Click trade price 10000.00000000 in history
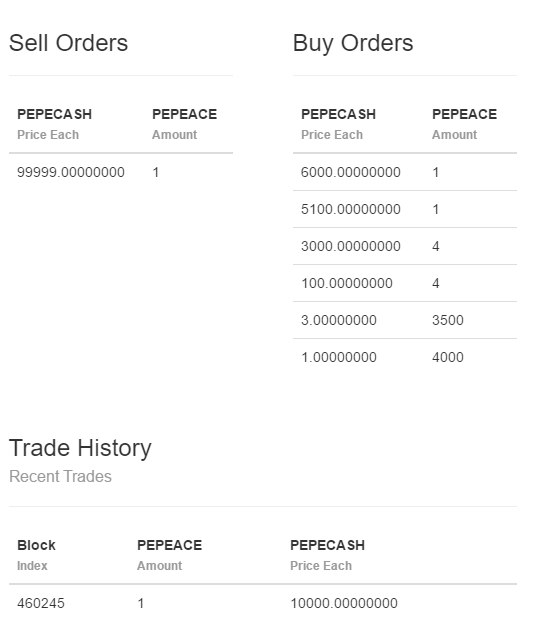This screenshot has height=621, width=538. pyautogui.click(x=344, y=603)
